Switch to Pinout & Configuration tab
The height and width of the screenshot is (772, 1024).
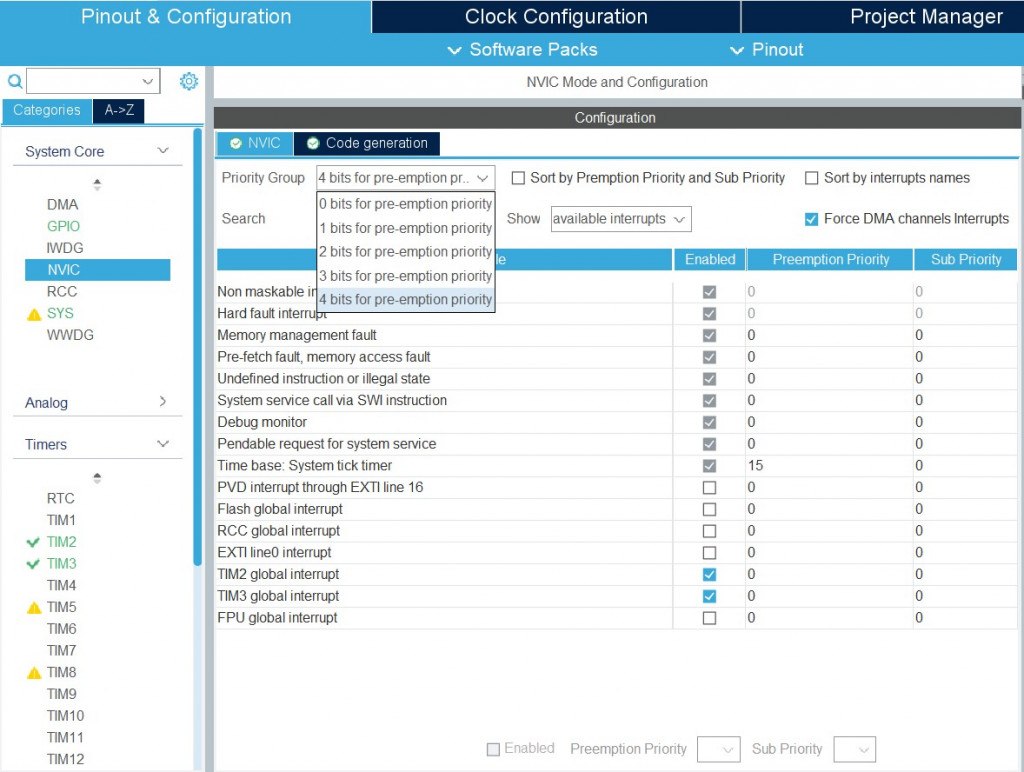tap(185, 16)
